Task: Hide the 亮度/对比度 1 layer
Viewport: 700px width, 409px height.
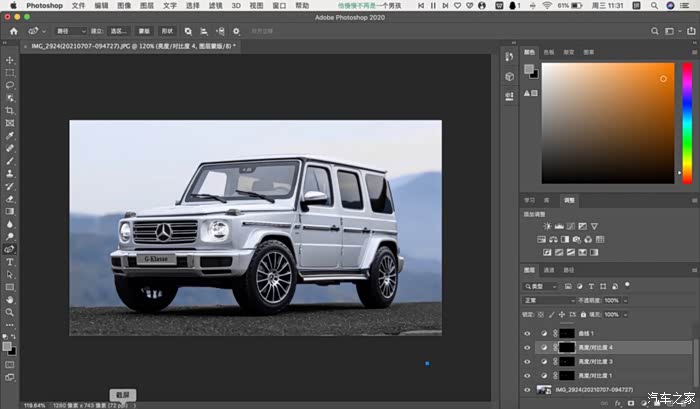Action: [x=528, y=375]
